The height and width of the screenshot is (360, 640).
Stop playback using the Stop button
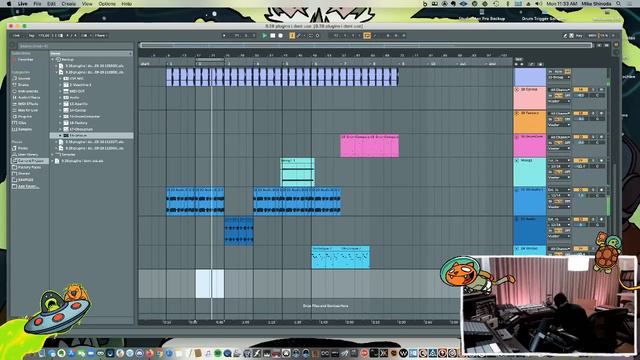click(x=273, y=36)
